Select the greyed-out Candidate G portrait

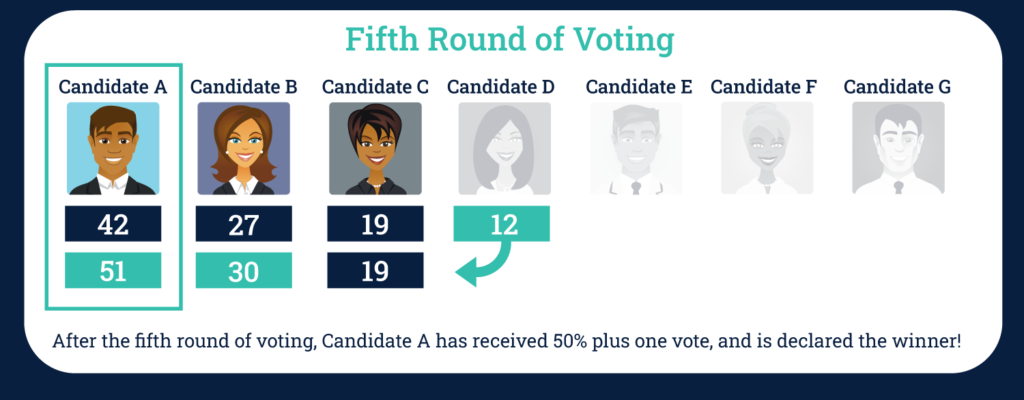(898, 148)
